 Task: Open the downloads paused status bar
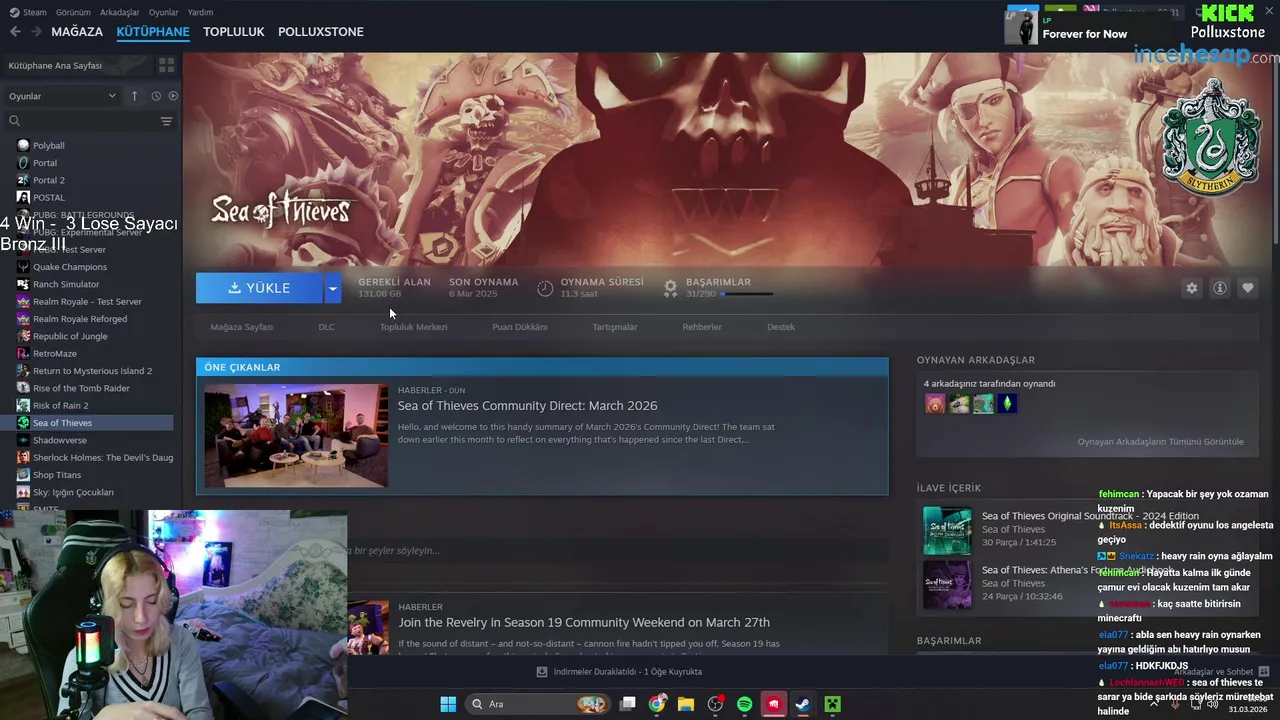coord(619,672)
